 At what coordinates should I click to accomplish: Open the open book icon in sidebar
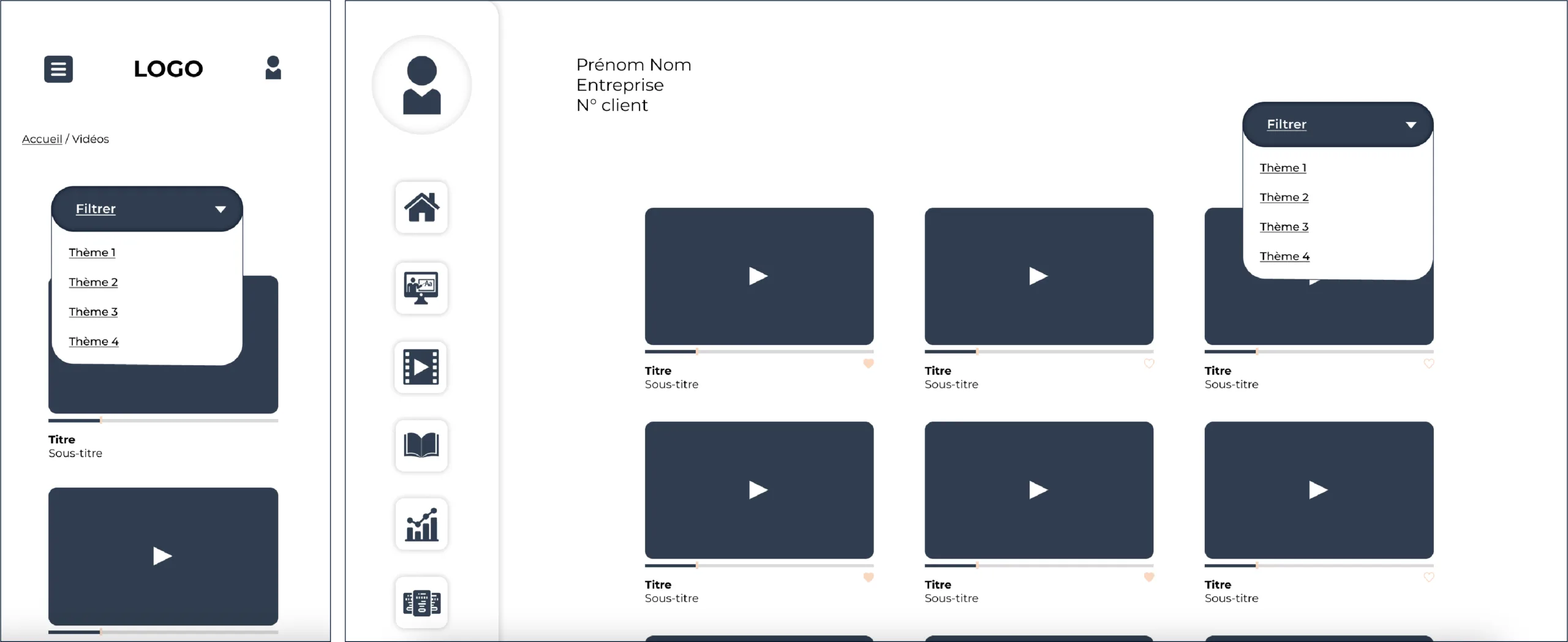click(x=421, y=445)
